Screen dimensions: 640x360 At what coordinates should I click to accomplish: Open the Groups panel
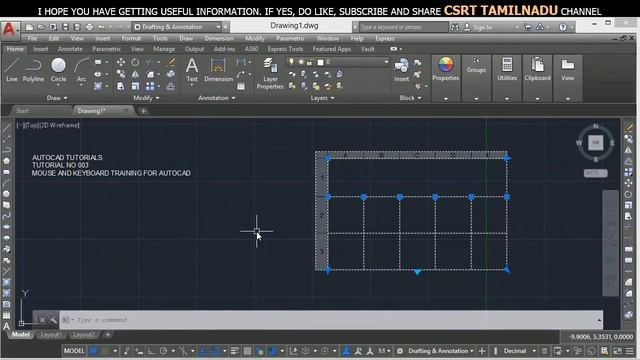click(x=476, y=65)
